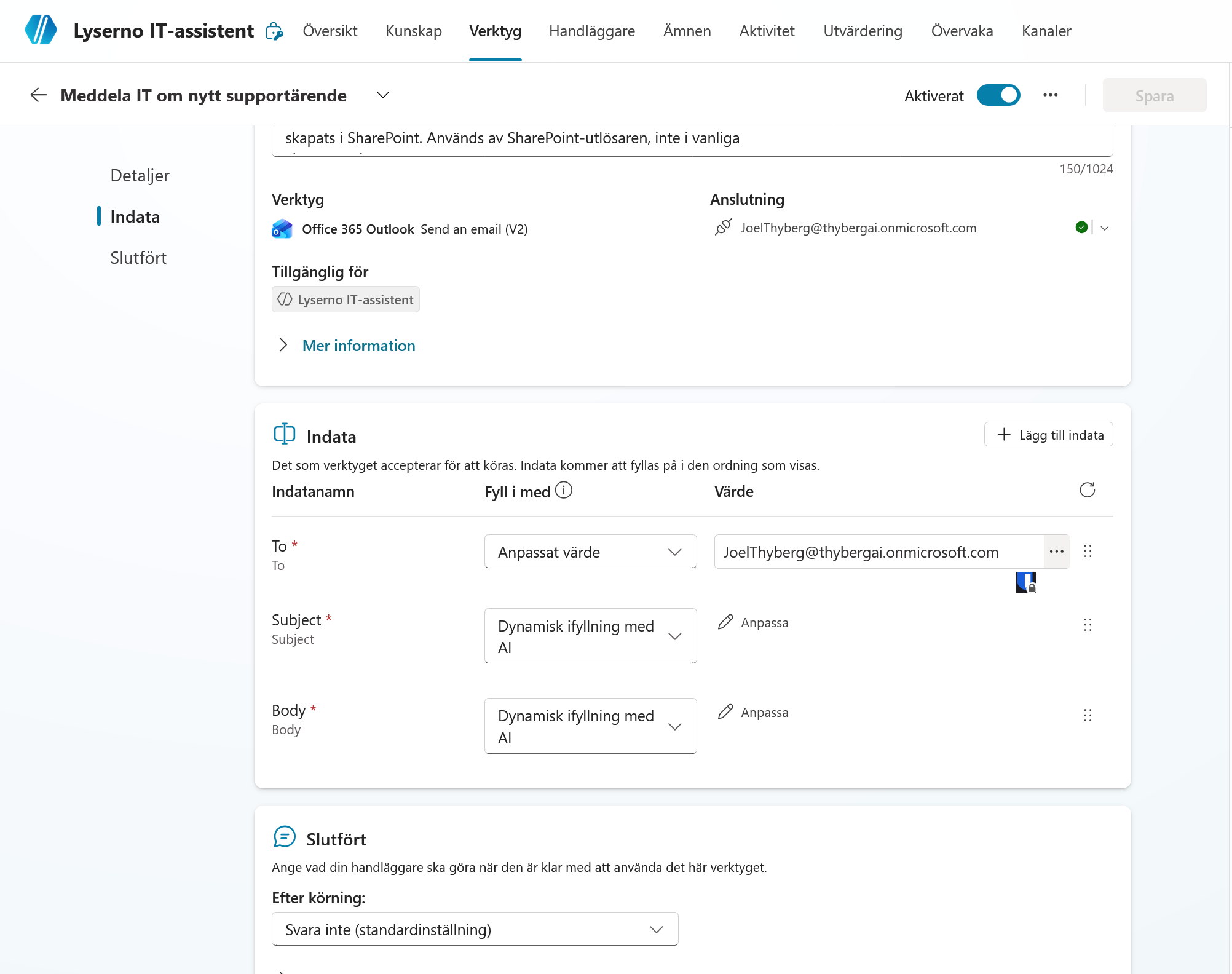Click the password manager icon below the To field

(1025, 582)
